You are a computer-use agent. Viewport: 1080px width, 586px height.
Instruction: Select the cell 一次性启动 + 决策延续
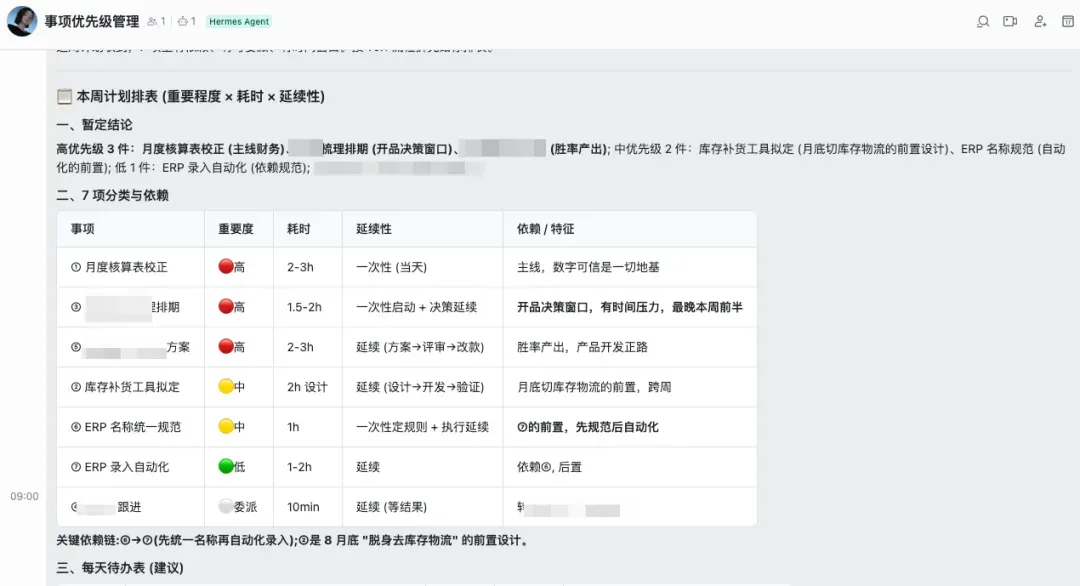(416, 307)
